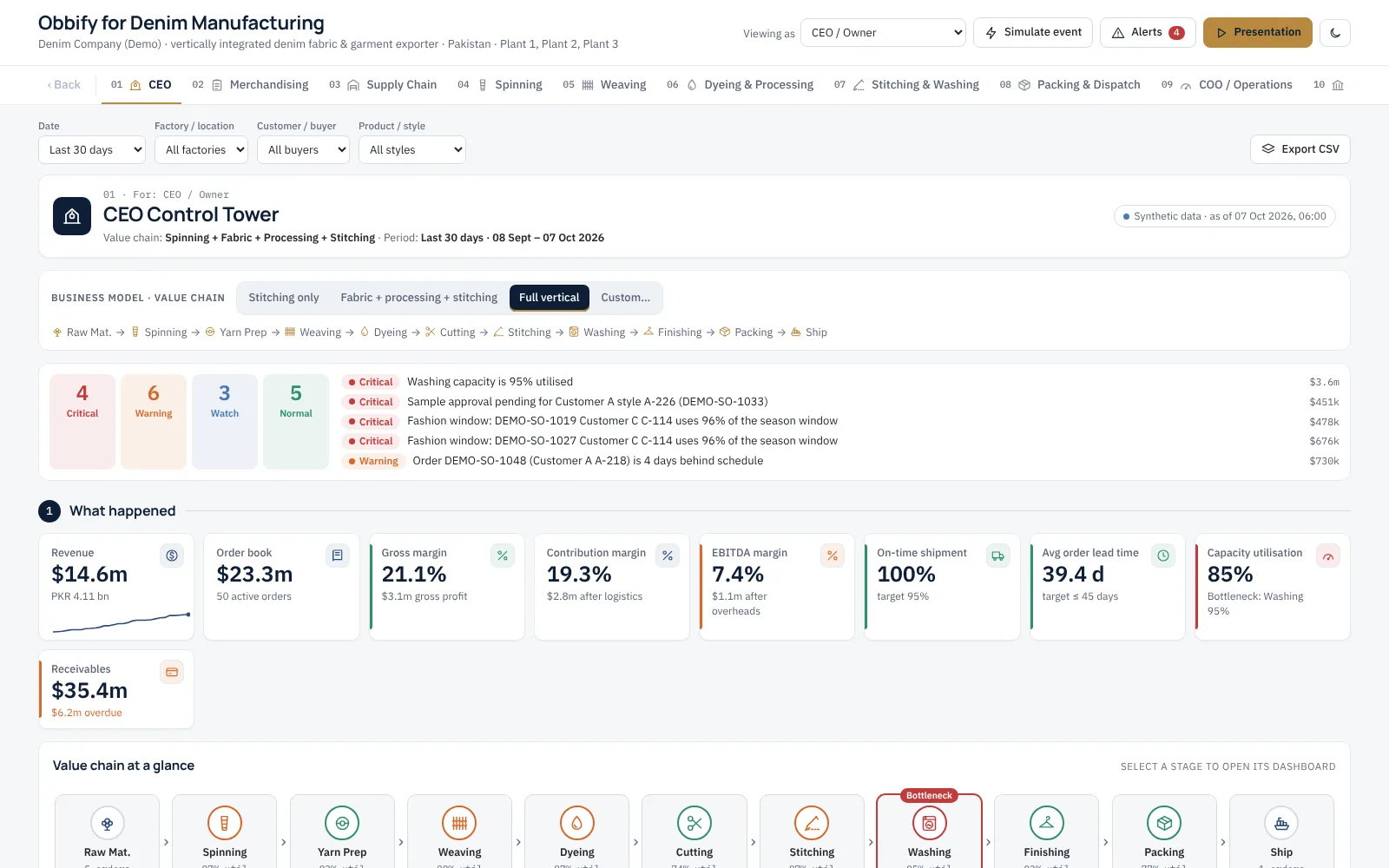The width and height of the screenshot is (1389, 868).
Task: Open the Washing bottleneck stage icon
Action: click(x=929, y=823)
